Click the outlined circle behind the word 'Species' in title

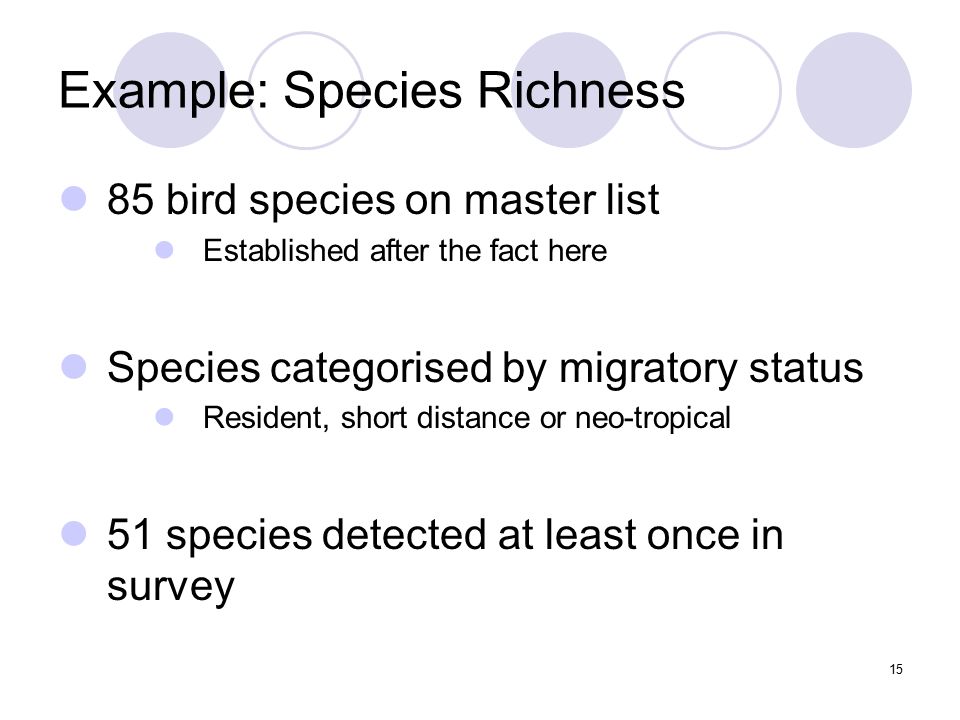306,90
